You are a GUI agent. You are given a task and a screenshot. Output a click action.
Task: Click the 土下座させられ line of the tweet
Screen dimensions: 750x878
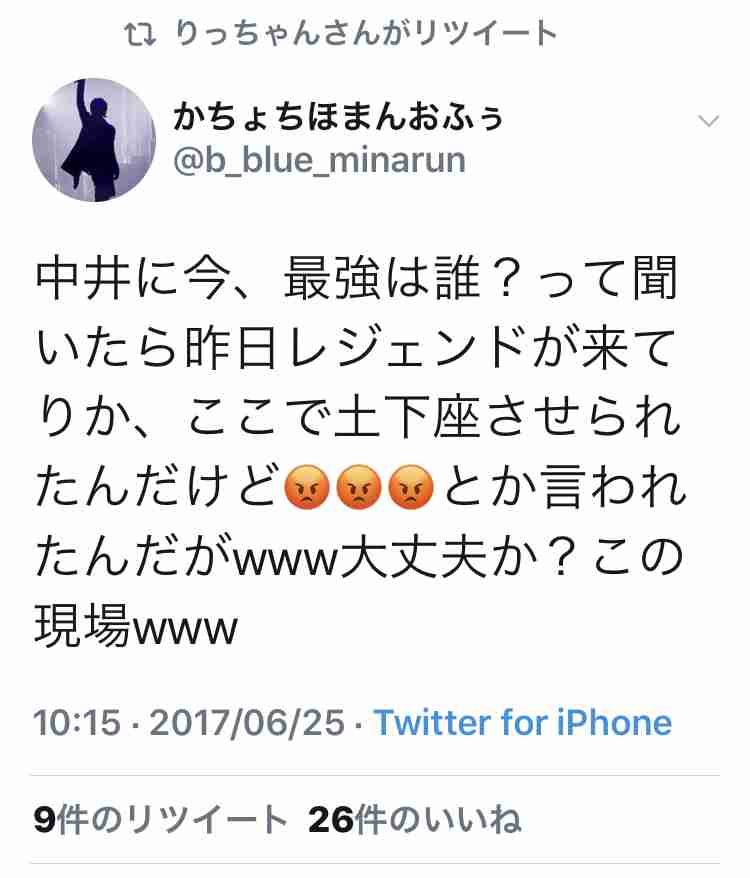[507, 417]
